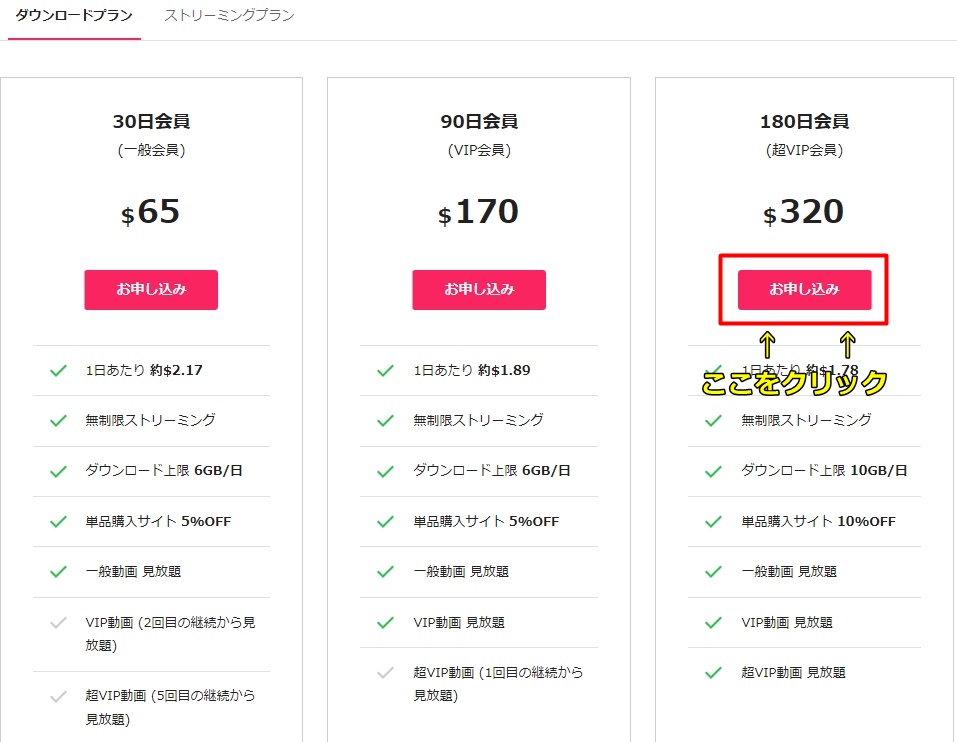Switch to the ストリーミングプラン tab
Screen dimensions: 957x742
click(x=229, y=16)
